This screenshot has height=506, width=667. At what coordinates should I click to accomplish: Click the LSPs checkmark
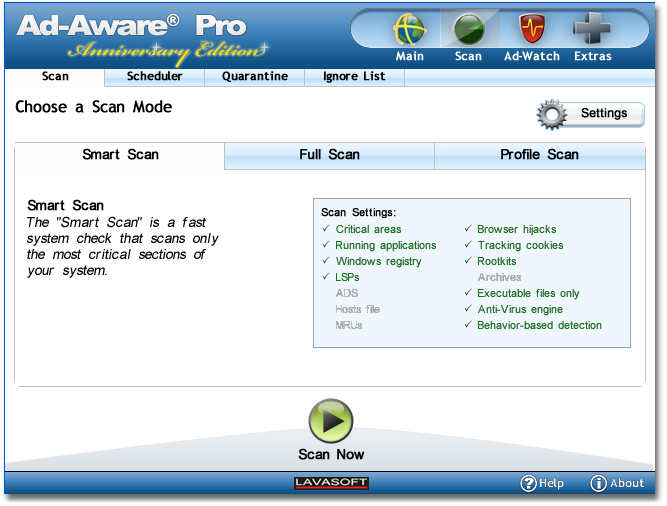326,276
